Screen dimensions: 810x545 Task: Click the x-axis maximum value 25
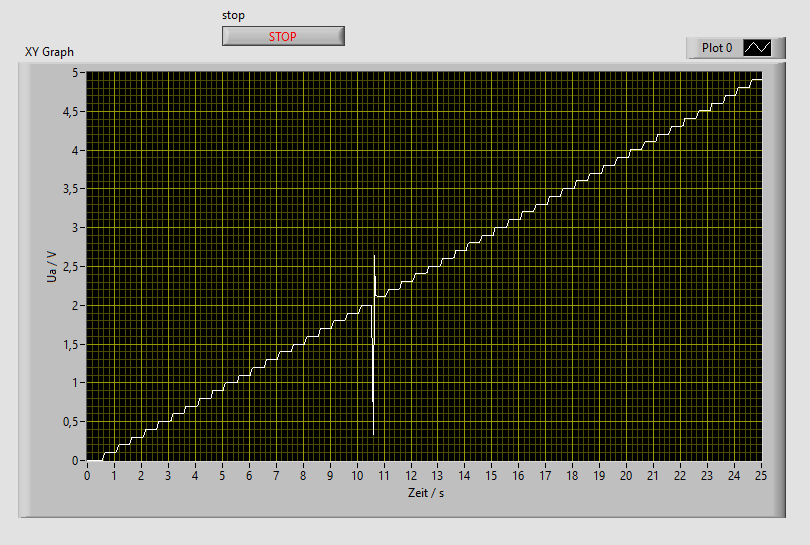click(x=761, y=476)
